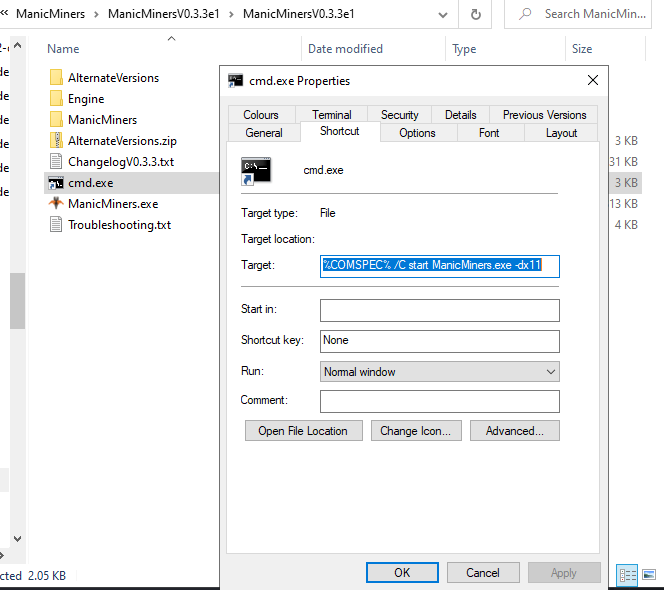Click the cmd.exe shortcut icon in file list
The width and height of the screenshot is (664, 590).
point(56,183)
